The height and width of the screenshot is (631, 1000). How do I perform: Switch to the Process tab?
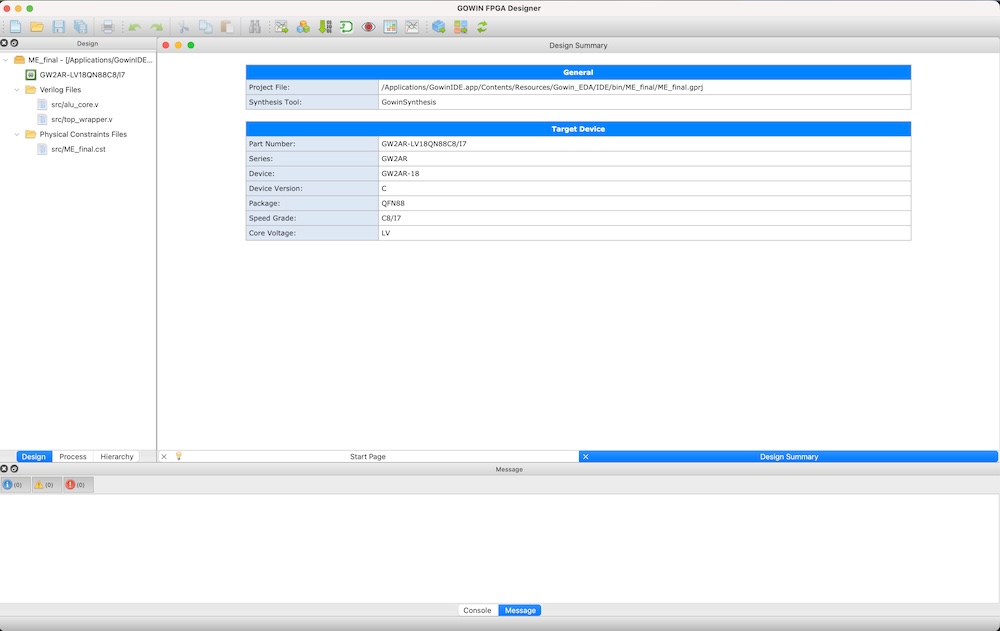pyautogui.click(x=73, y=457)
